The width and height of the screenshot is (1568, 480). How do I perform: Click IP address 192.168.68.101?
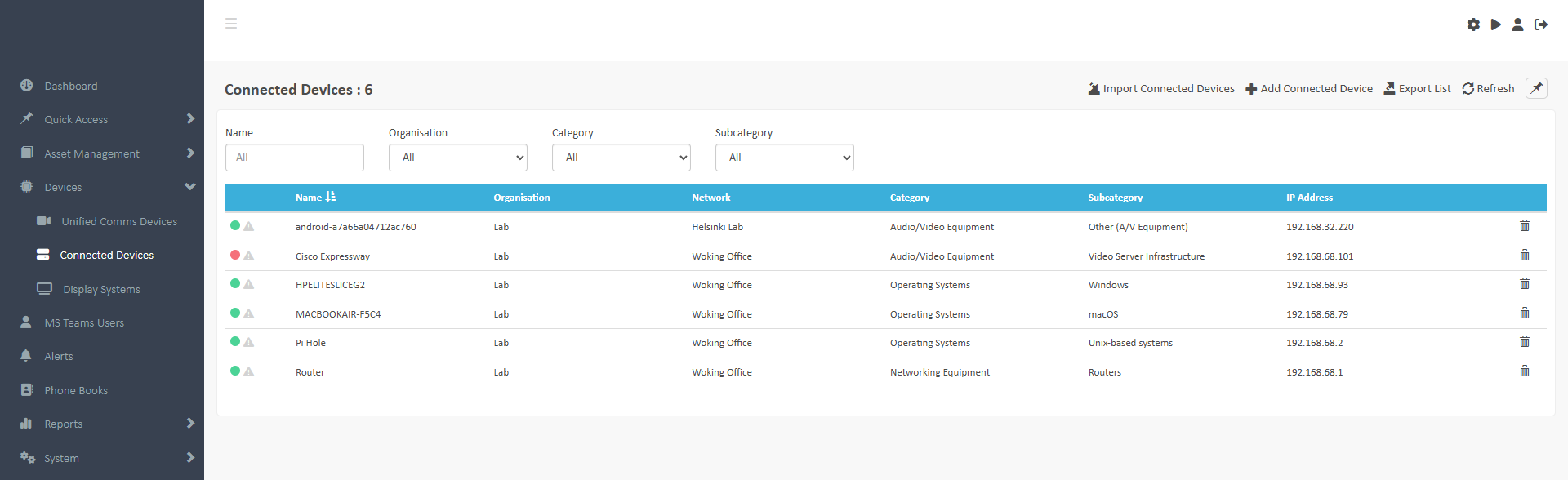coord(1320,256)
